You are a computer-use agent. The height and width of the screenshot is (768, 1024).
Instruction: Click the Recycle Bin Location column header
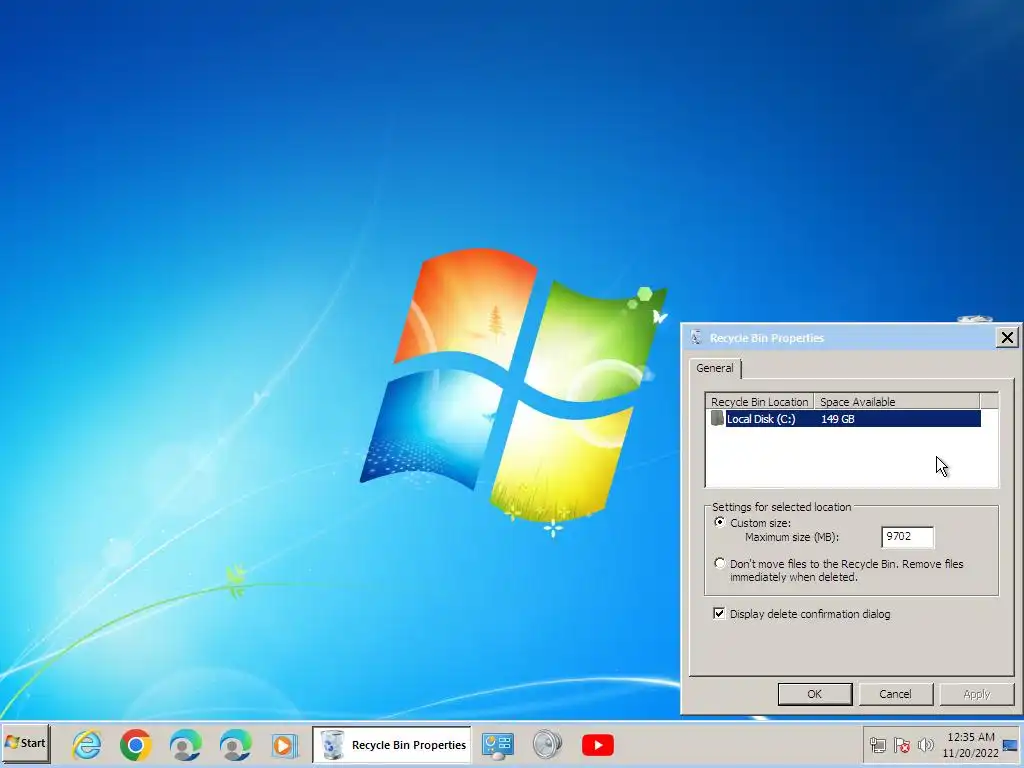(760, 402)
